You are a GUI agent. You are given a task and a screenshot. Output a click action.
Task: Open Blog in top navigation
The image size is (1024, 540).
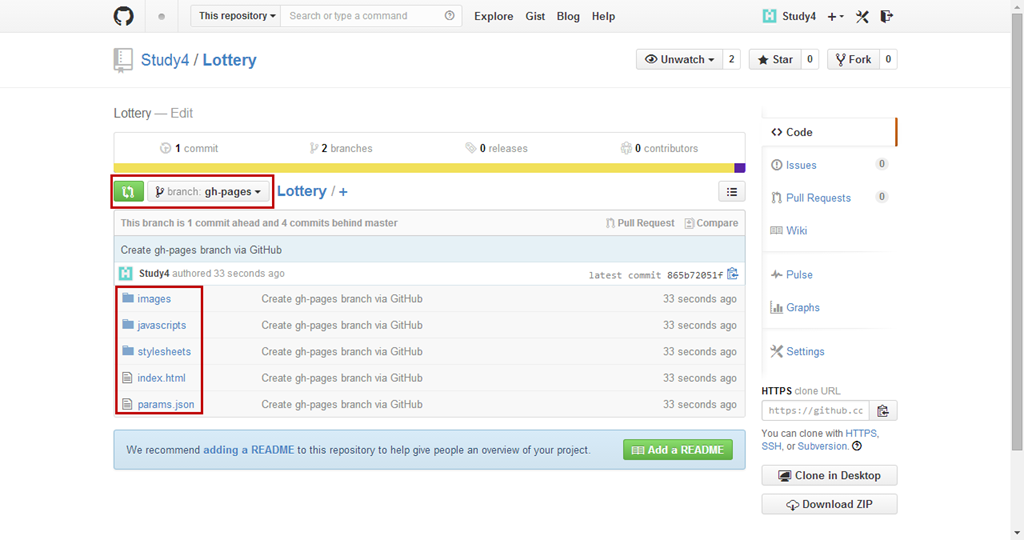[568, 16]
